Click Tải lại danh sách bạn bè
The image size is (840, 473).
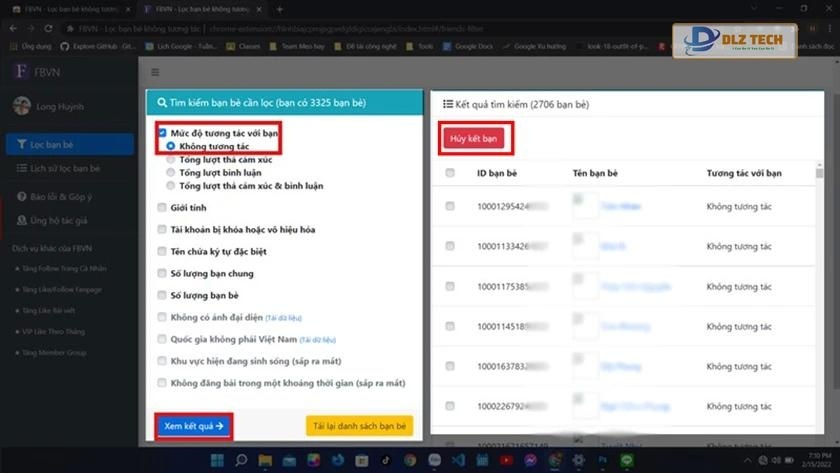coord(358,426)
